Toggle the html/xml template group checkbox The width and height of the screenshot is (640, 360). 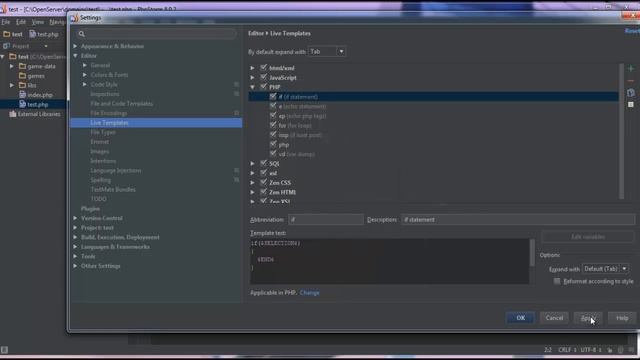tap(264, 67)
